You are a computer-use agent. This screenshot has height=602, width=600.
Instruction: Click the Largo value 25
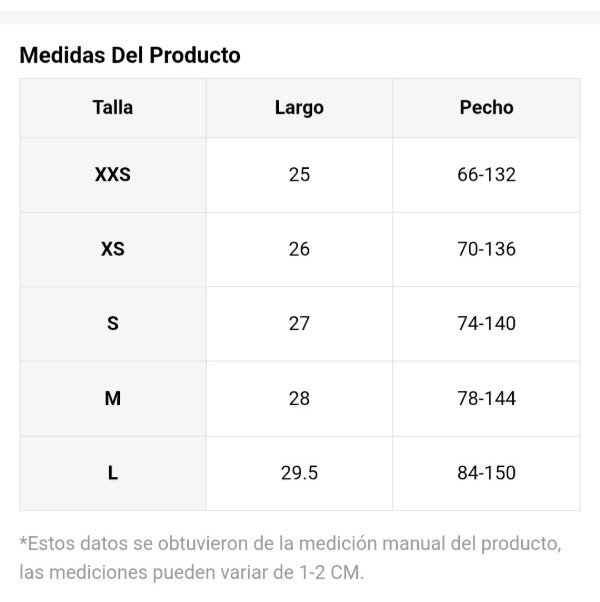coord(299,175)
